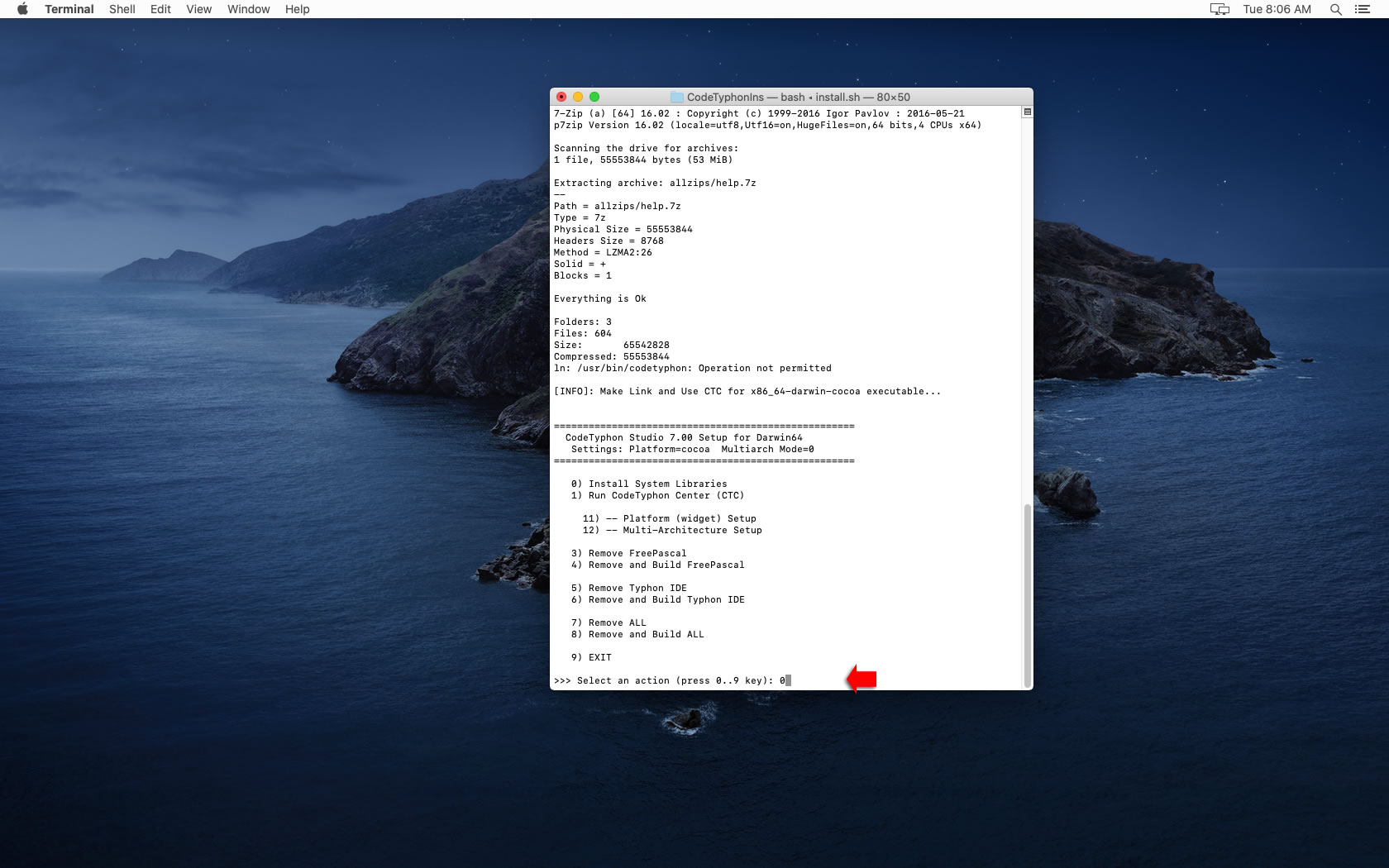This screenshot has width=1389, height=868.
Task: Click the '5) Remove Typhon IDE' line
Action: tap(628, 588)
